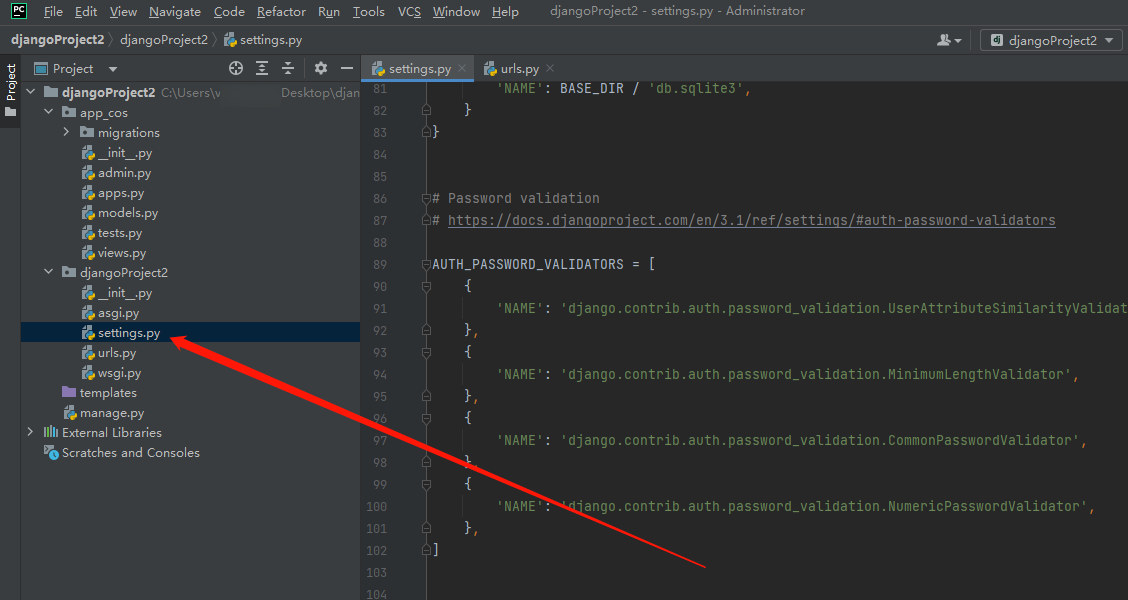Close the urls.py editor tab

coord(551,68)
